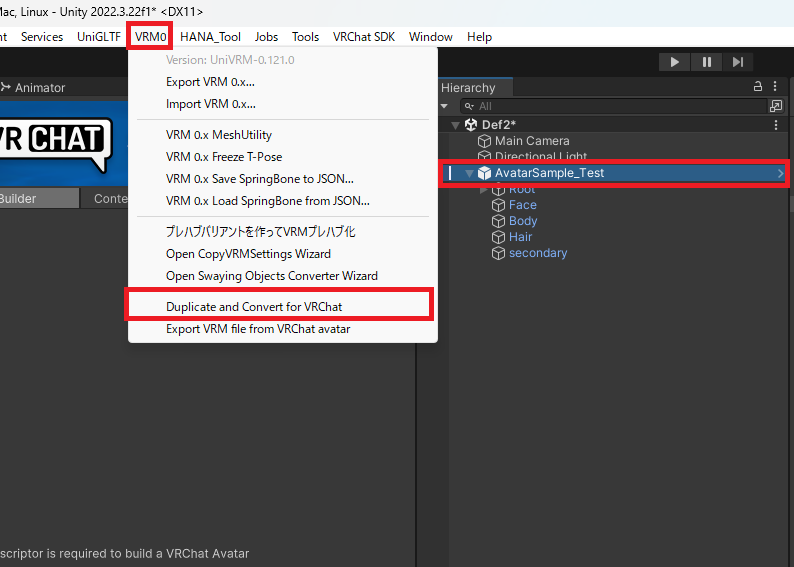
Task: Open the HANA_Tool menu
Action: [x=210, y=37]
